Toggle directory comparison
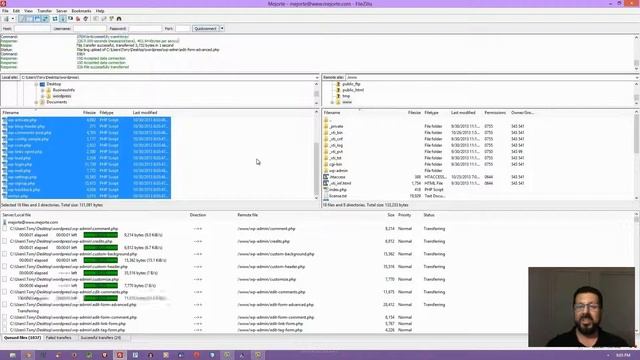This screenshot has height=360, width=640. click(x=104, y=19)
